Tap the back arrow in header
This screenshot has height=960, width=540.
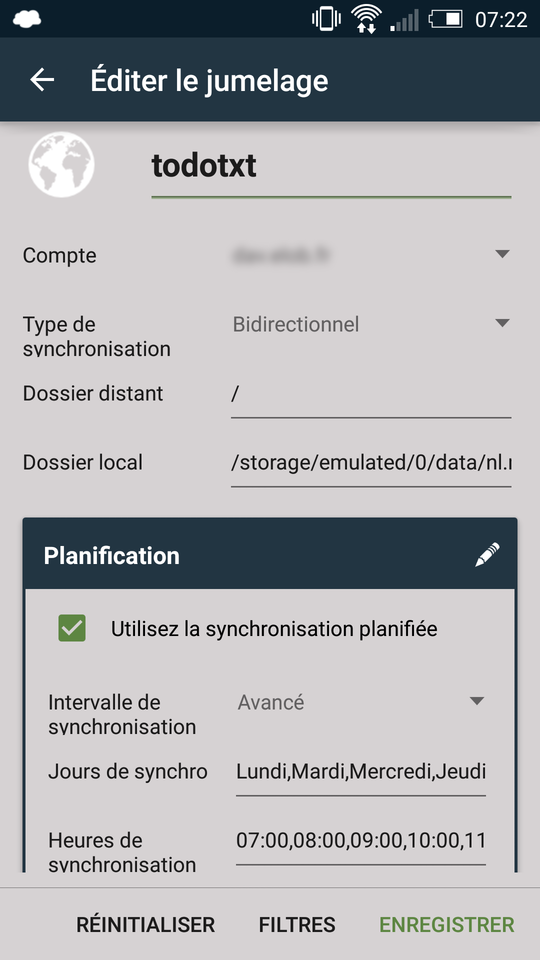(x=42, y=80)
